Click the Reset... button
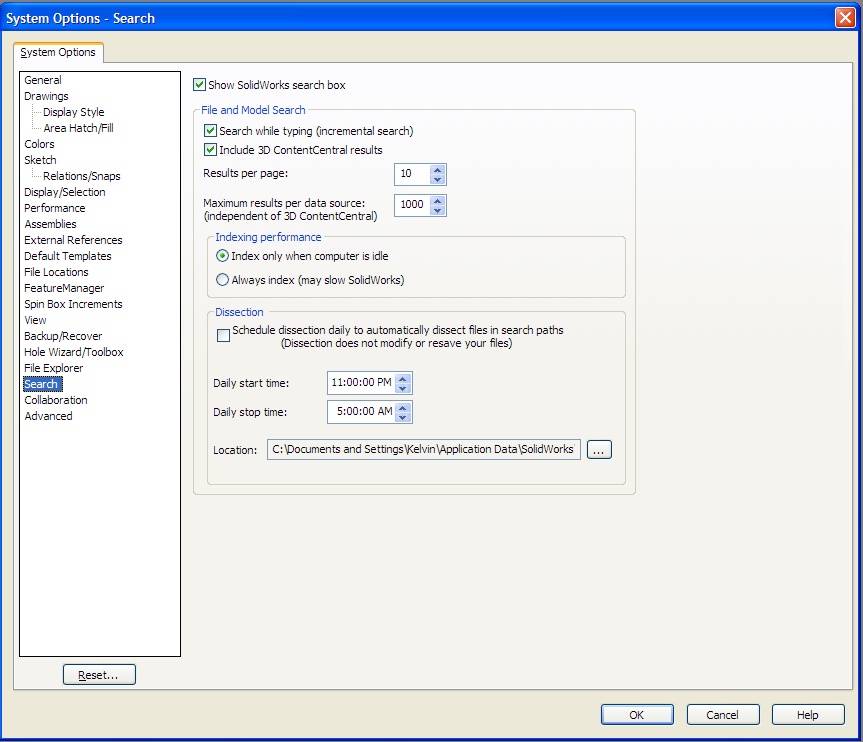Image resolution: width=863 pixels, height=742 pixels. click(x=99, y=675)
